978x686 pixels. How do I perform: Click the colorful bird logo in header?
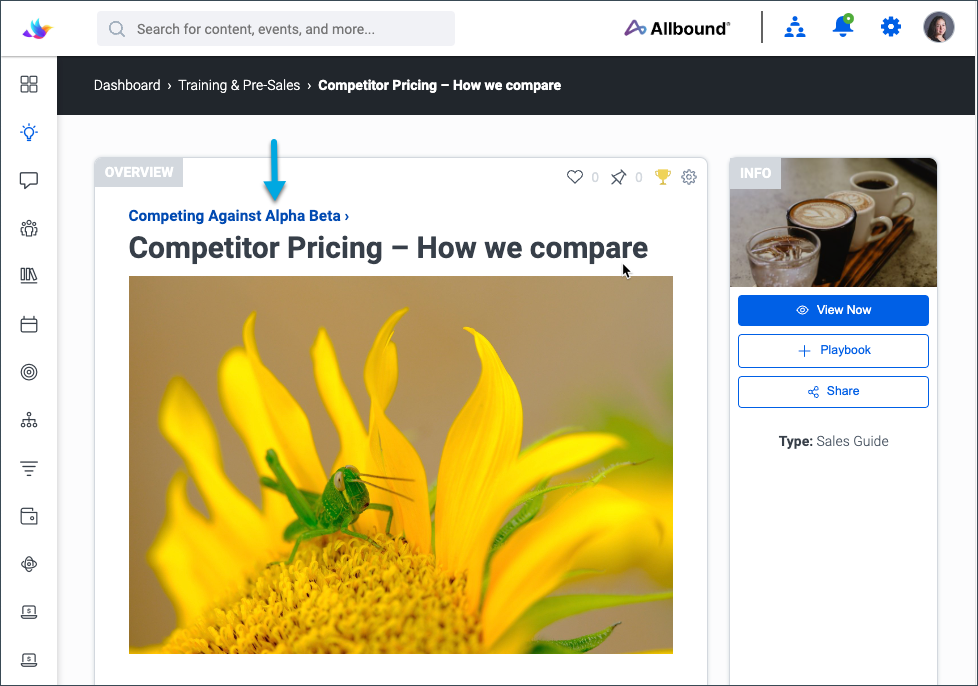(x=37, y=29)
